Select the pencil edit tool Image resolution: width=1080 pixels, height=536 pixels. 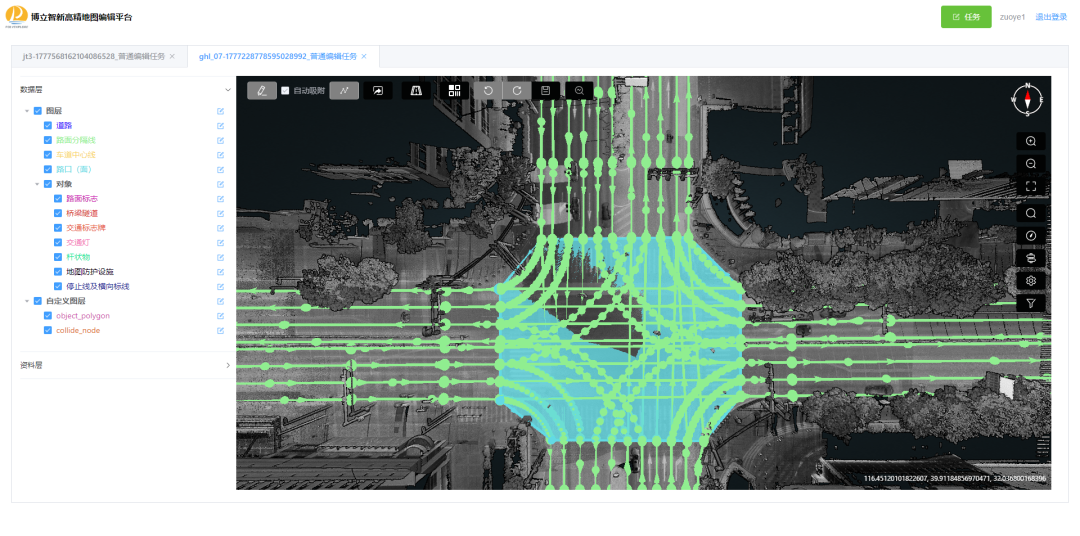[262, 90]
